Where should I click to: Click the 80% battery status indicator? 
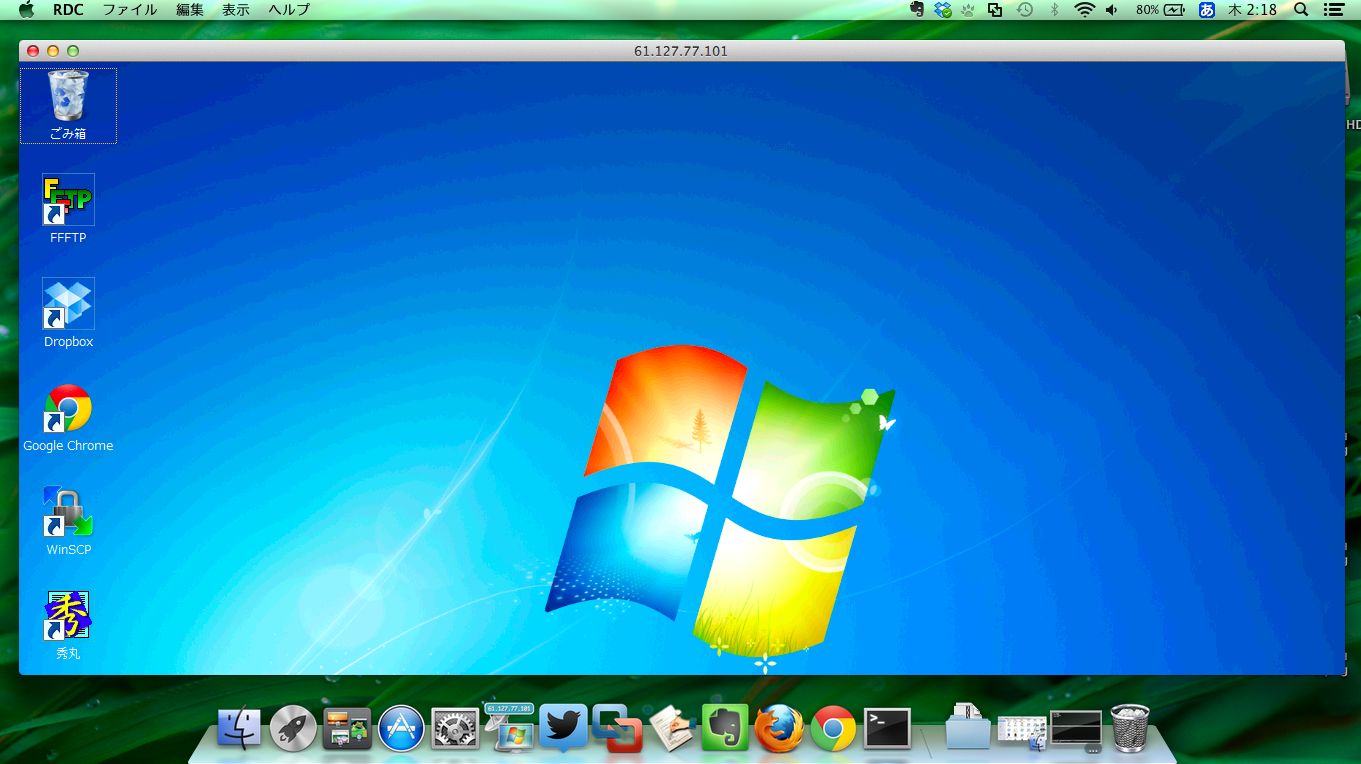(1160, 10)
